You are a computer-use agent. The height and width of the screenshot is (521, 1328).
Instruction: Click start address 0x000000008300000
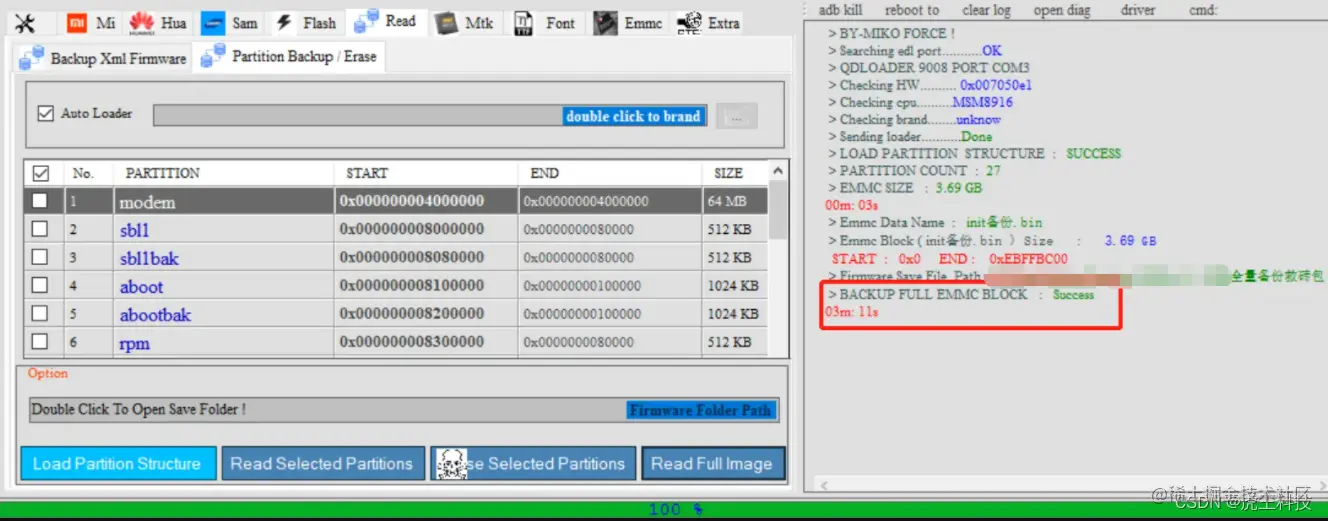[412, 341]
